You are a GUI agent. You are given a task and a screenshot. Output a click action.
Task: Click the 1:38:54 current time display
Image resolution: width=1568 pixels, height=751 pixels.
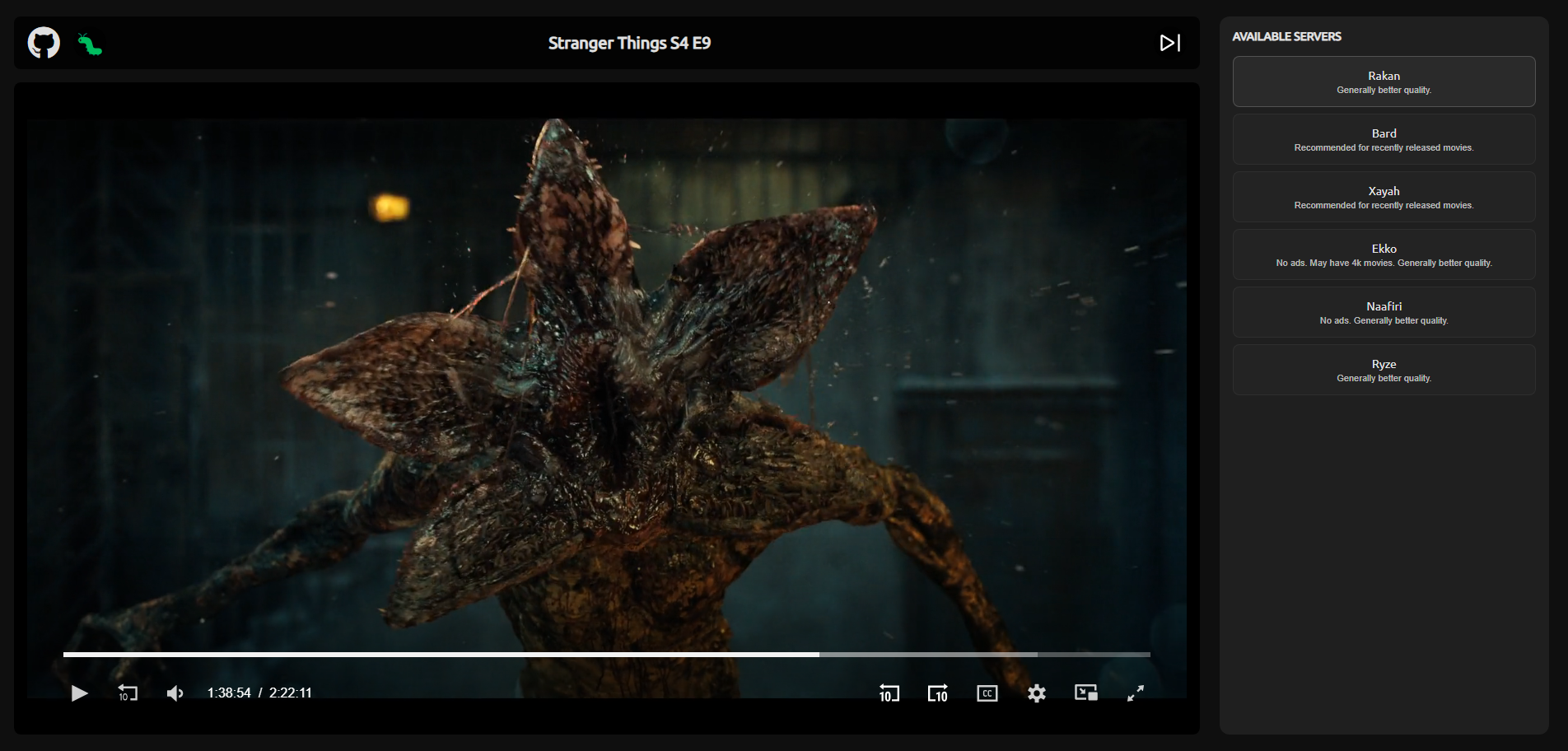229,693
